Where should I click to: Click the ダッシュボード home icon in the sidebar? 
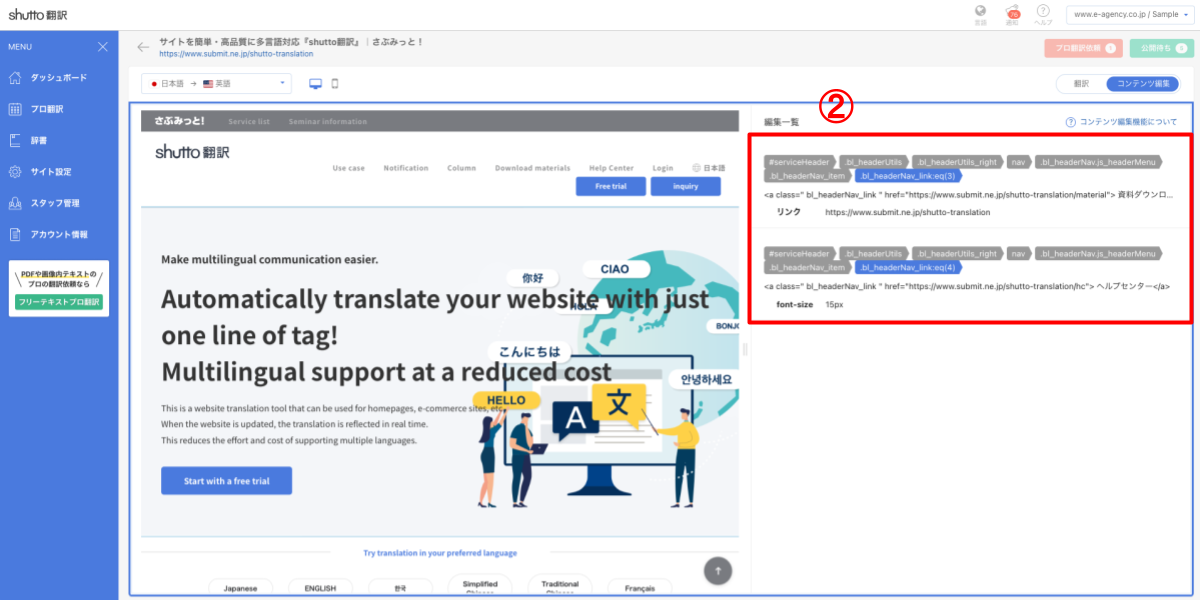(15, 77)
